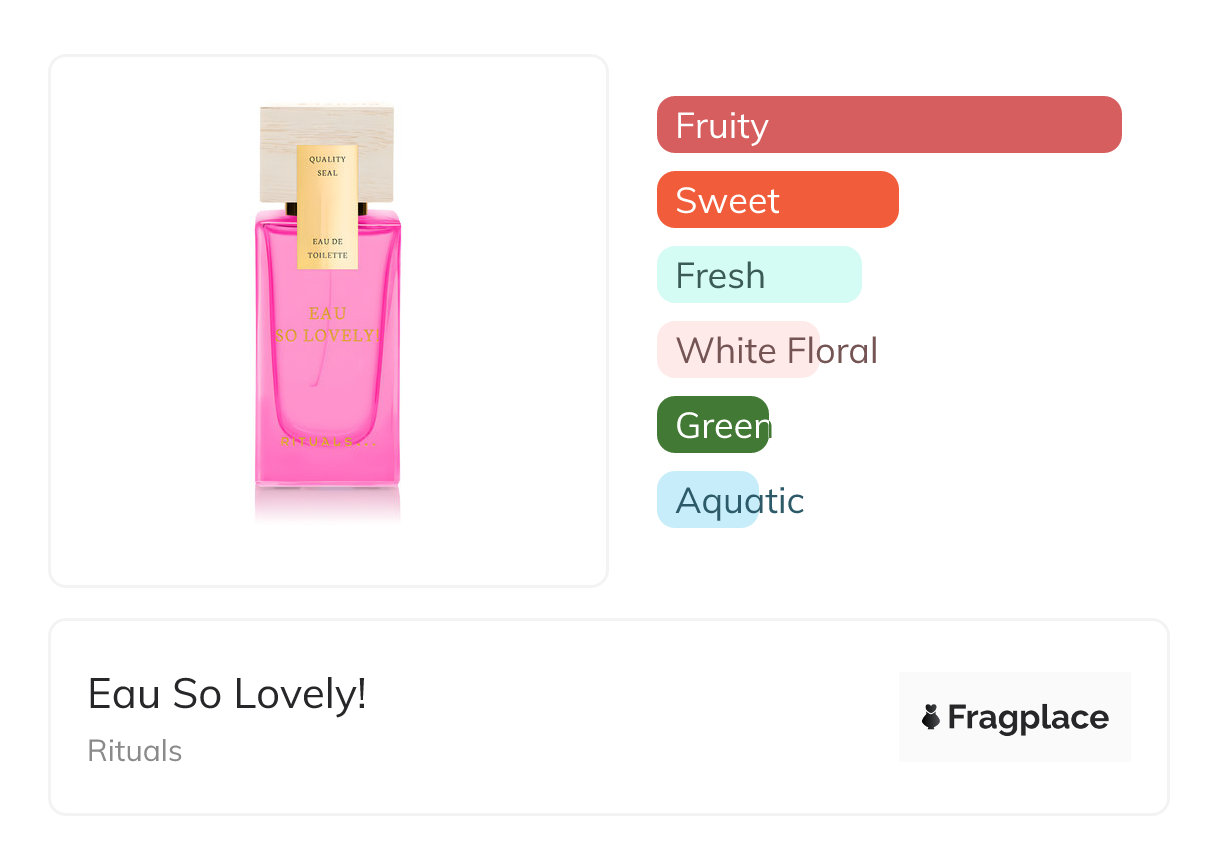The width and height of the screenshot is (1218, 864).
Task: Click the black sprayer neck under the cap
Action: point(290,208)
